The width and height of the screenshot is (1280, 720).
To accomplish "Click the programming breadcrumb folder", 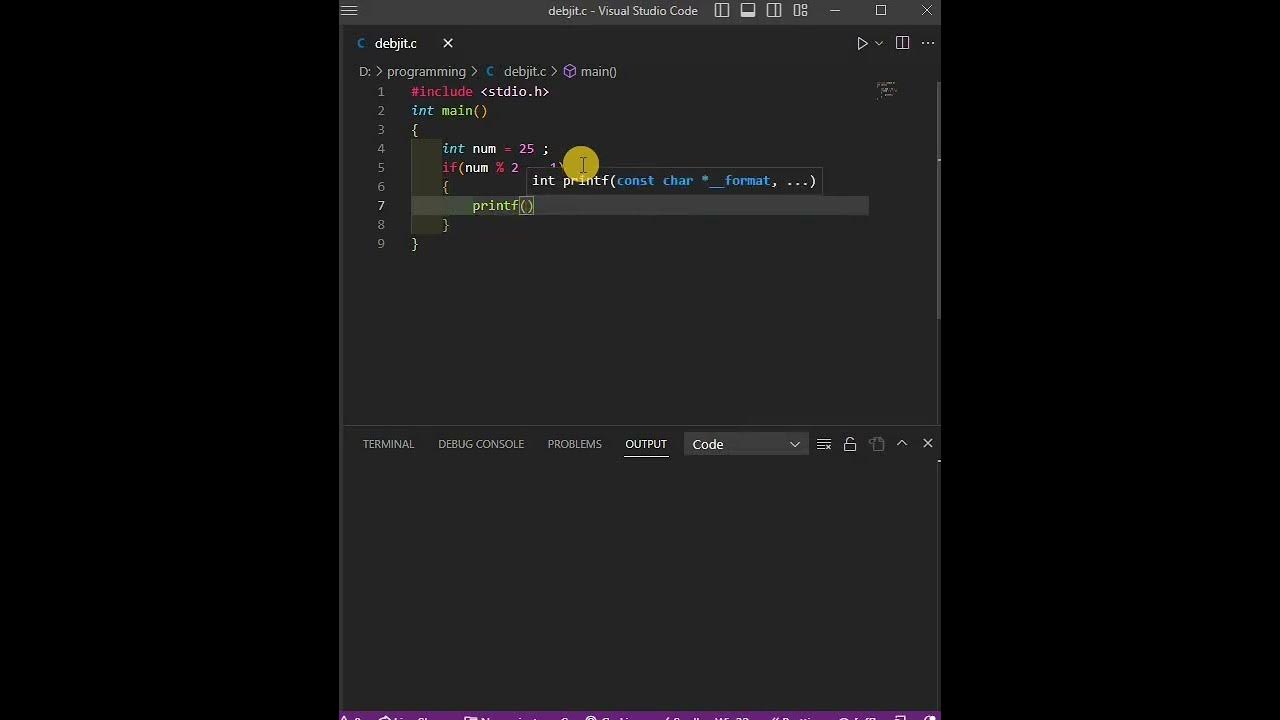I will click(x=426, y=72).
